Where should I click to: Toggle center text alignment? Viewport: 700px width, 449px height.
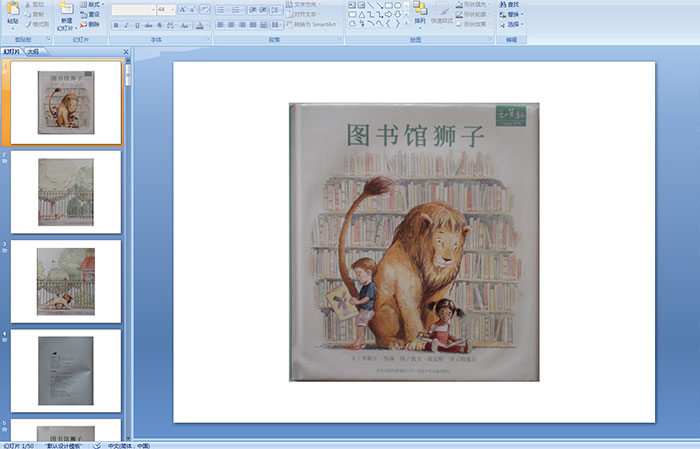231,25
